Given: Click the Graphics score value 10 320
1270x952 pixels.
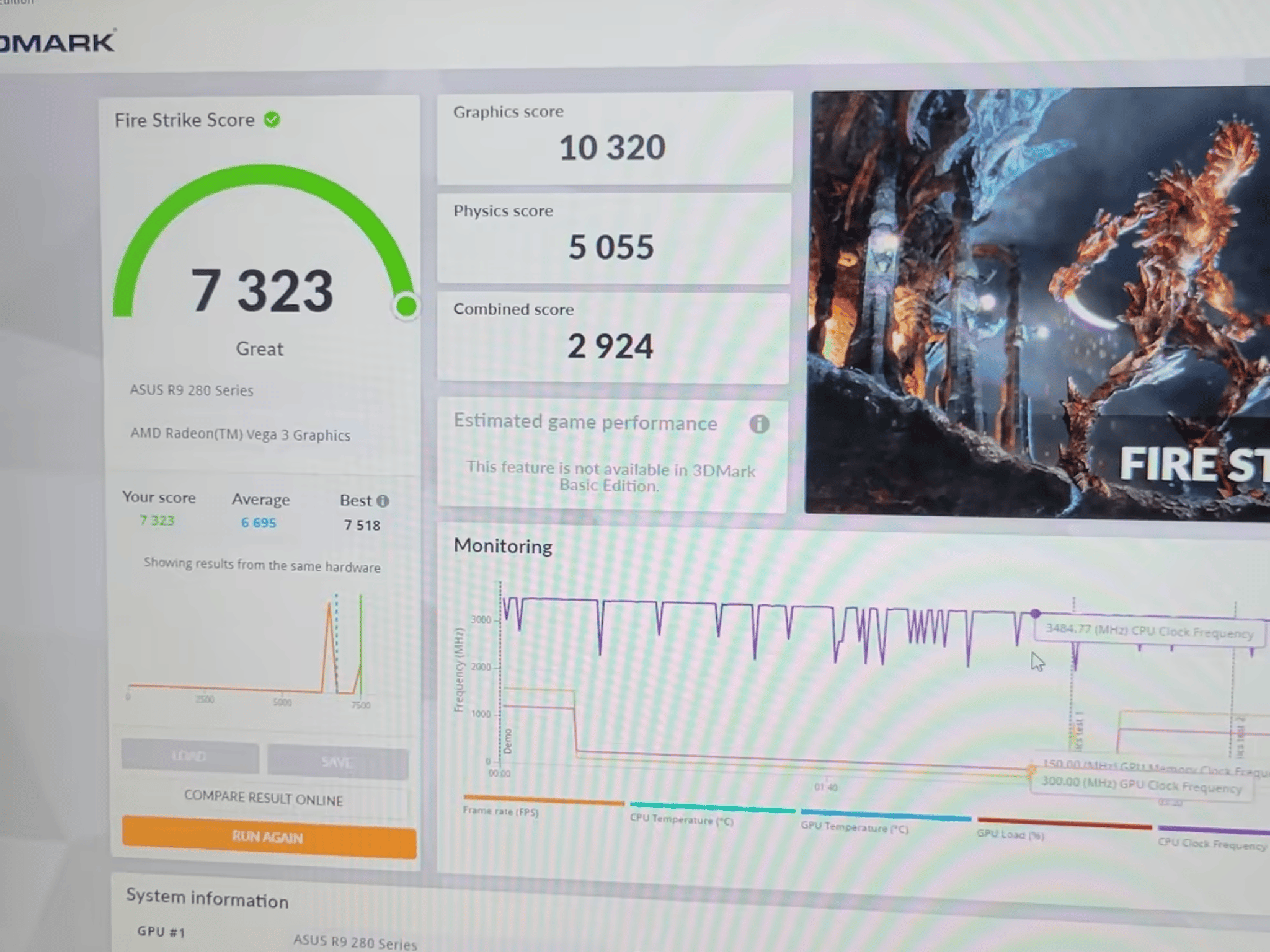Looking at the screenshot, I should 612,148.
